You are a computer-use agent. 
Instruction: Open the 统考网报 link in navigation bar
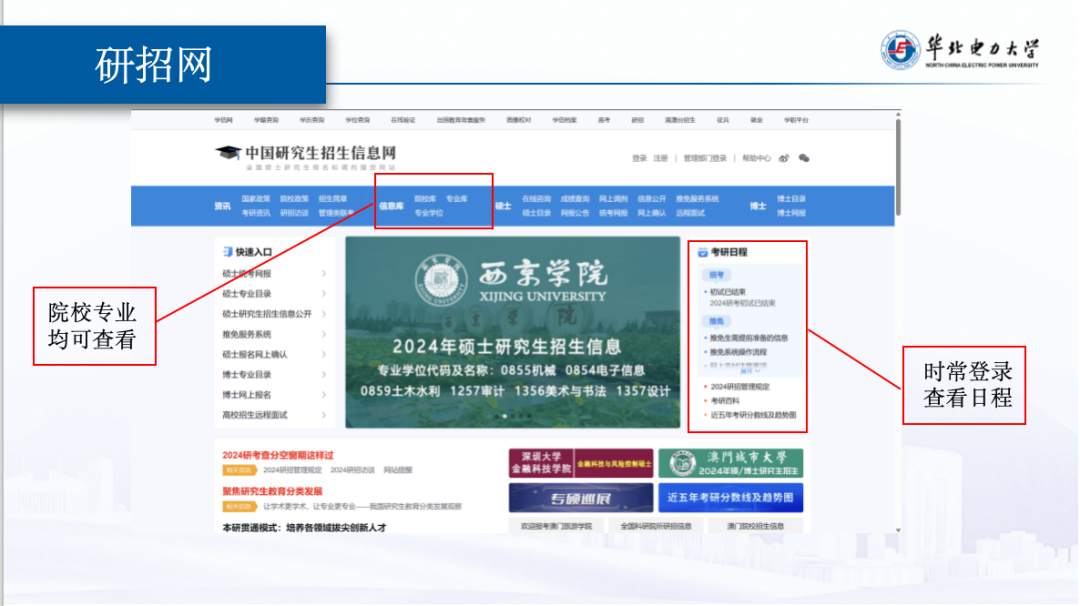613,213
